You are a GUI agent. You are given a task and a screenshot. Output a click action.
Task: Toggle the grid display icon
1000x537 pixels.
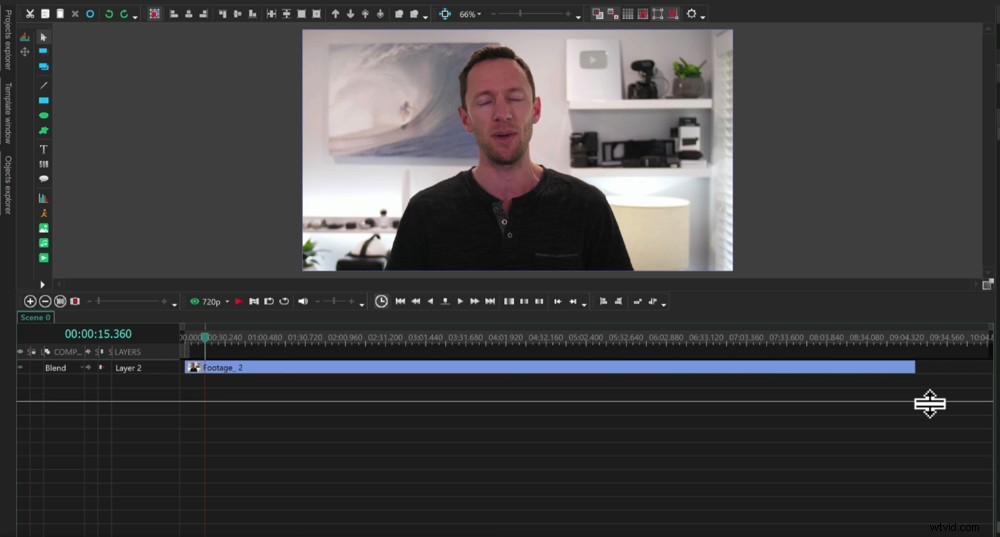628,13
